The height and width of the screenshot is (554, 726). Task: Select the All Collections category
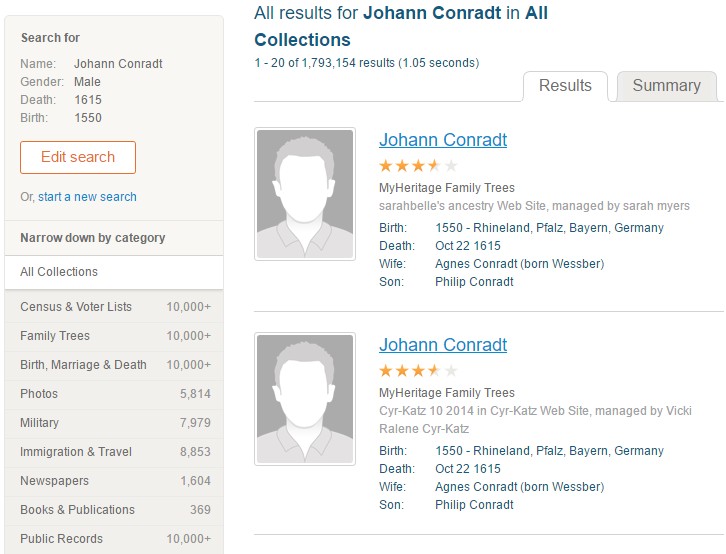pos(59,272)
